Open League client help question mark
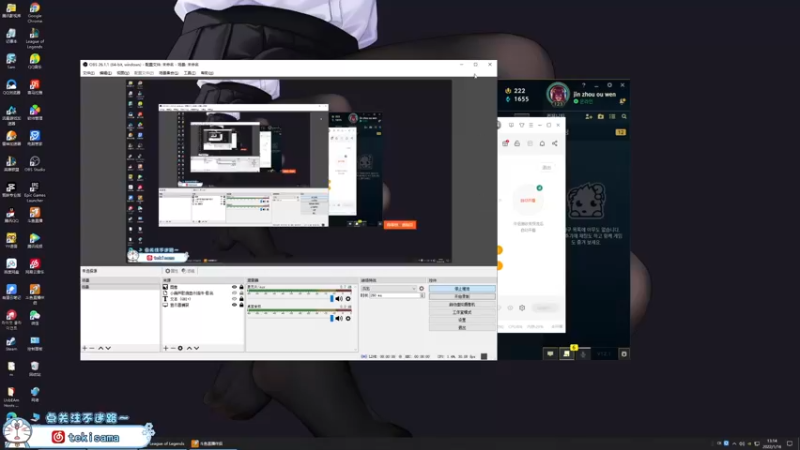Screen dimensions: 800x450 tap(584, 85)
